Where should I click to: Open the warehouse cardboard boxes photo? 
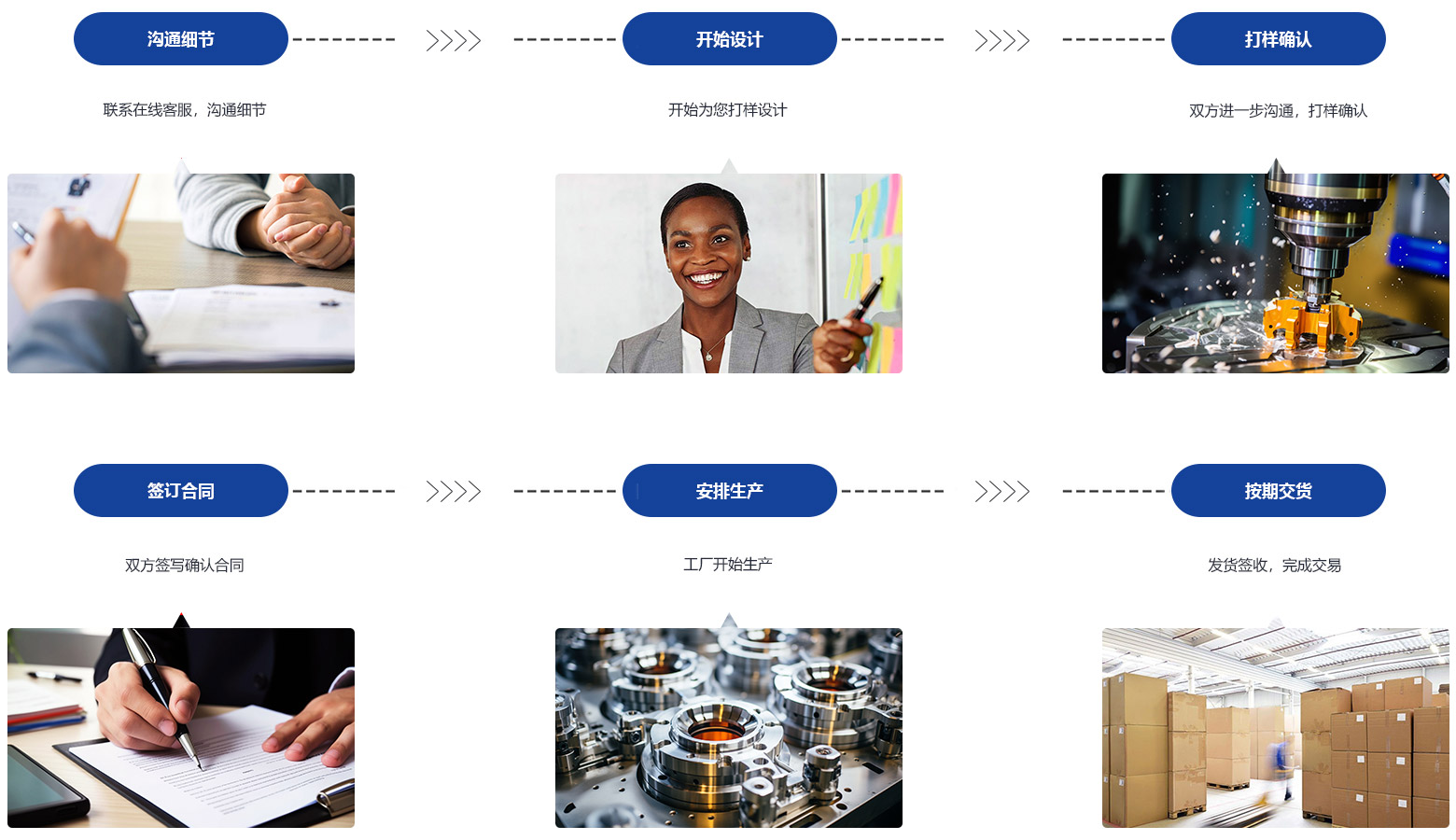(x=1276, y=728)
